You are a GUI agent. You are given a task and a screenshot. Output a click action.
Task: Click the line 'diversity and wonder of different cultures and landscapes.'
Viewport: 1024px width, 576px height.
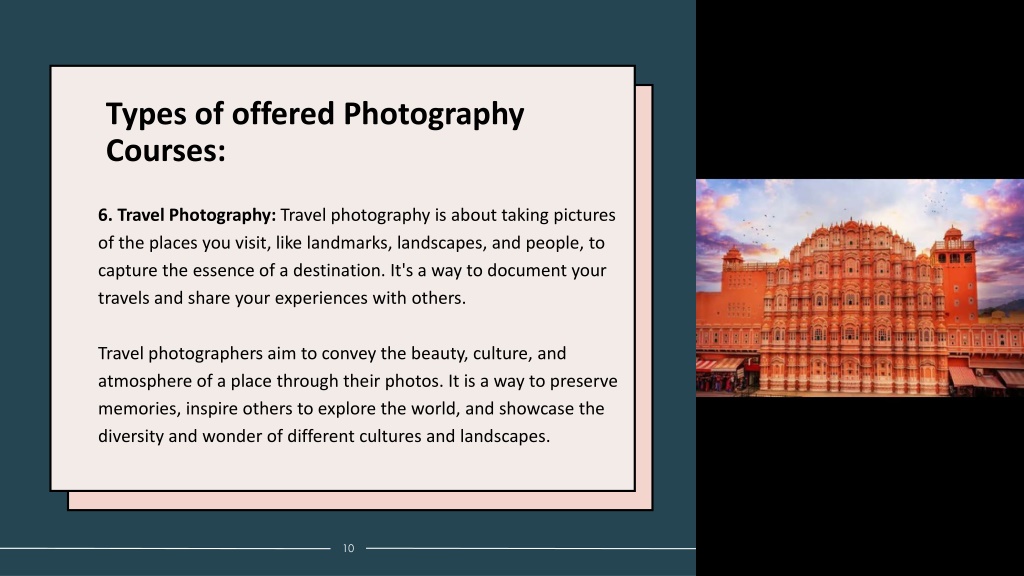(x=324, y=436)
